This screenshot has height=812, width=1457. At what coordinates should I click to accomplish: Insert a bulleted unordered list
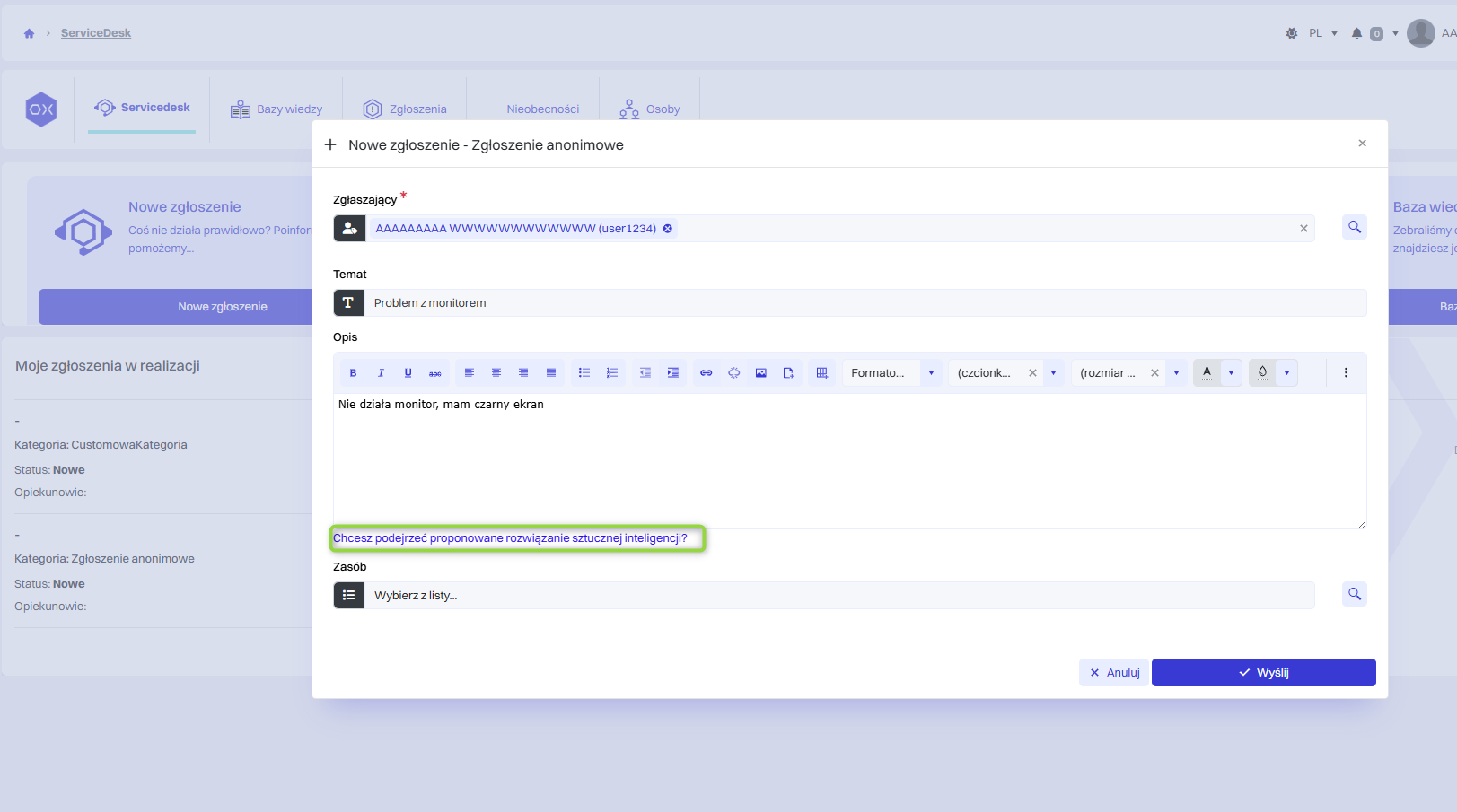(584, 373)
